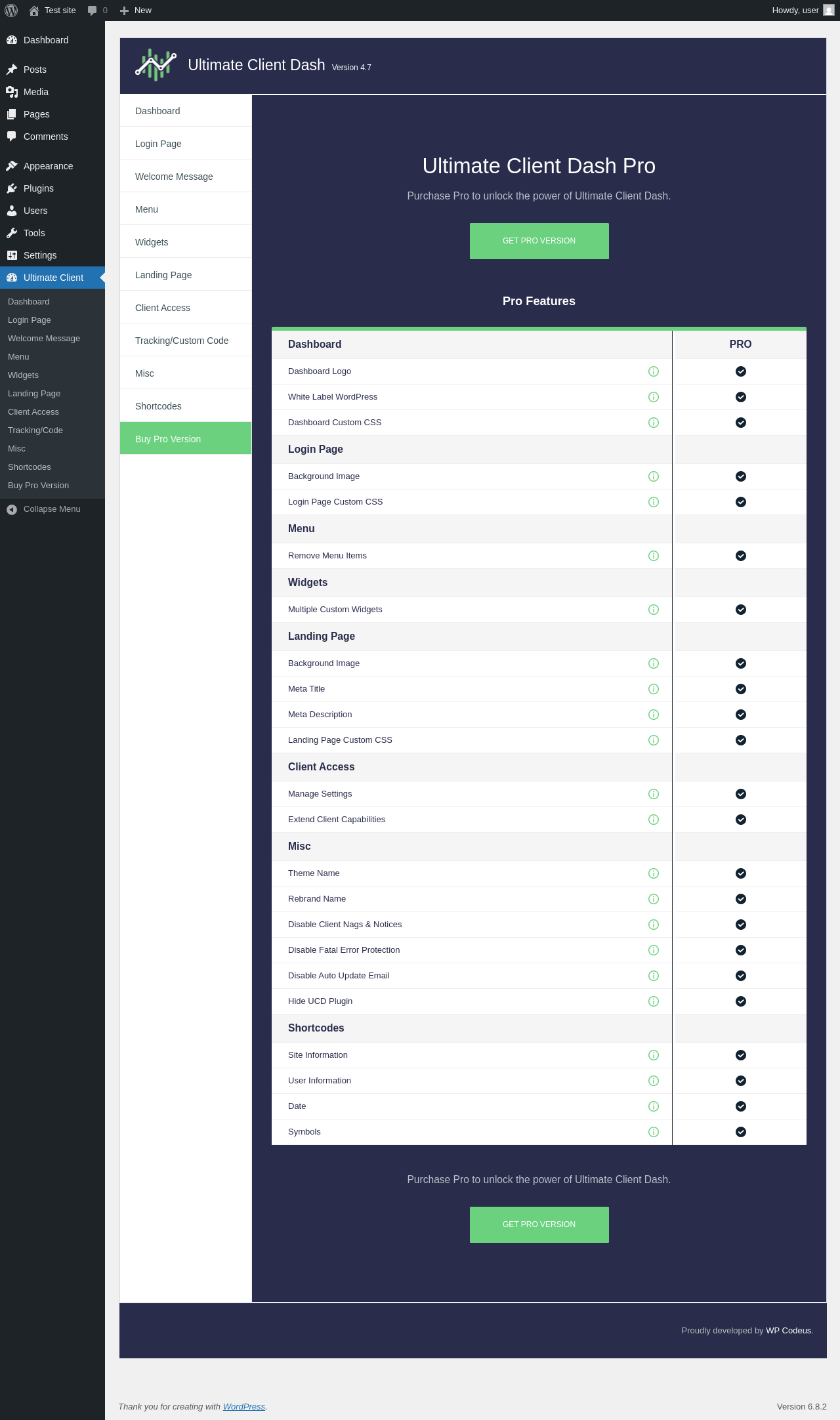Viewport: 840px width, 1420px height.
Task: Select Ultimate Client in the sidebar
Action: tap(52, 278)
